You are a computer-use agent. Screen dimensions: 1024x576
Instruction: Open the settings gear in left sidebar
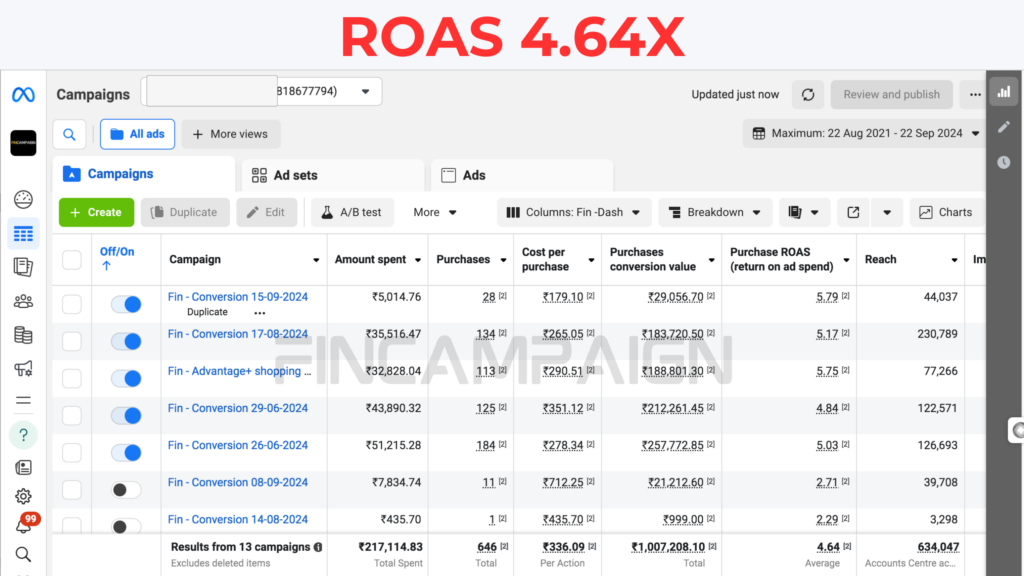coord(23,496)
